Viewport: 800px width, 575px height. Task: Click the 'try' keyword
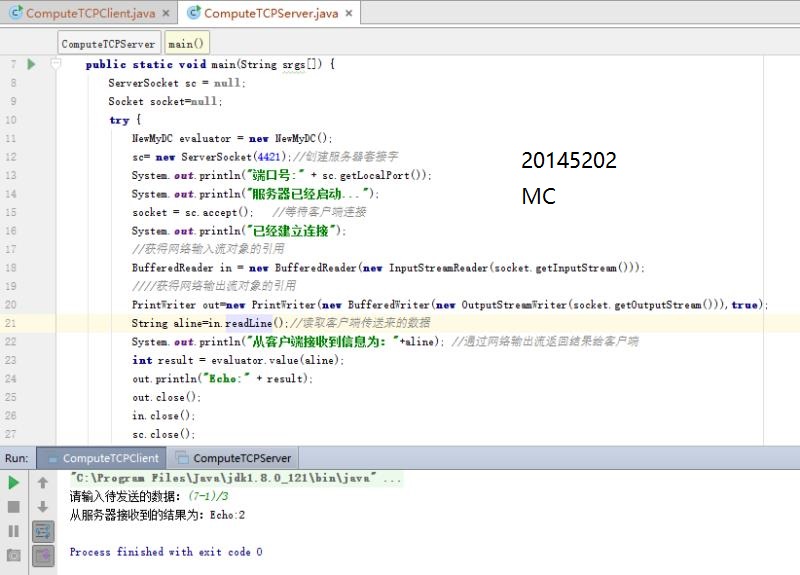119,120
